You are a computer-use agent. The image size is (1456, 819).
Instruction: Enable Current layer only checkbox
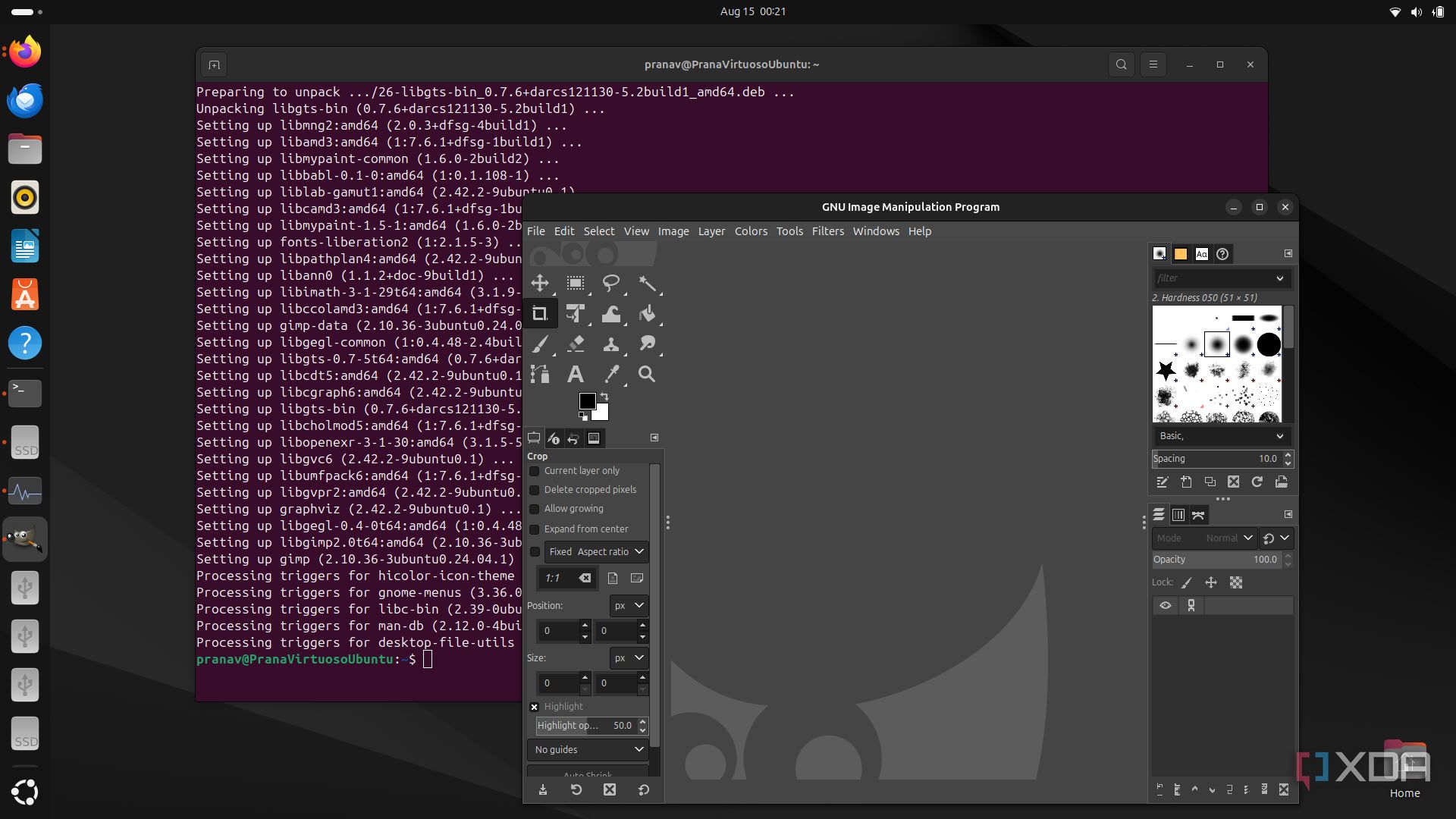534,471
